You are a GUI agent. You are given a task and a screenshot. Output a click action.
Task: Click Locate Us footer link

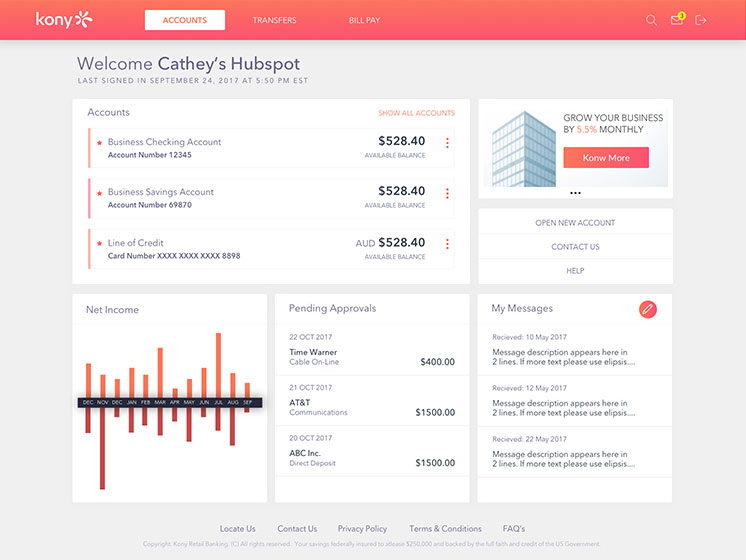click(x=237, y=529)
